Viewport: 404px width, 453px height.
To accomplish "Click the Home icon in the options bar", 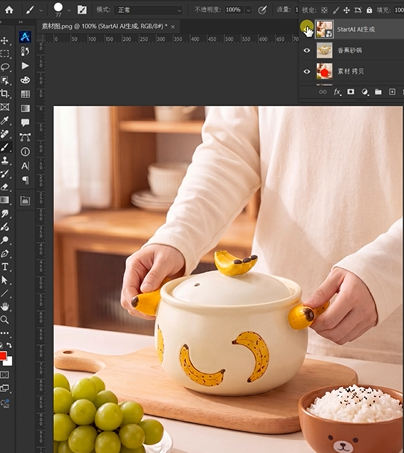I will coord(9,10).
